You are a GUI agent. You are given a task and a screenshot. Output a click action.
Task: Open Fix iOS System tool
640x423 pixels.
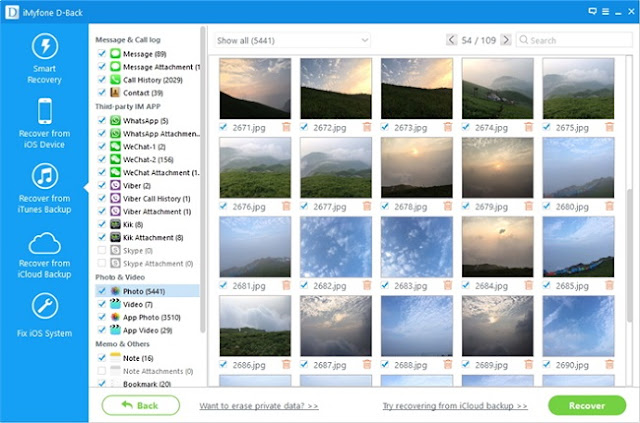44,316
